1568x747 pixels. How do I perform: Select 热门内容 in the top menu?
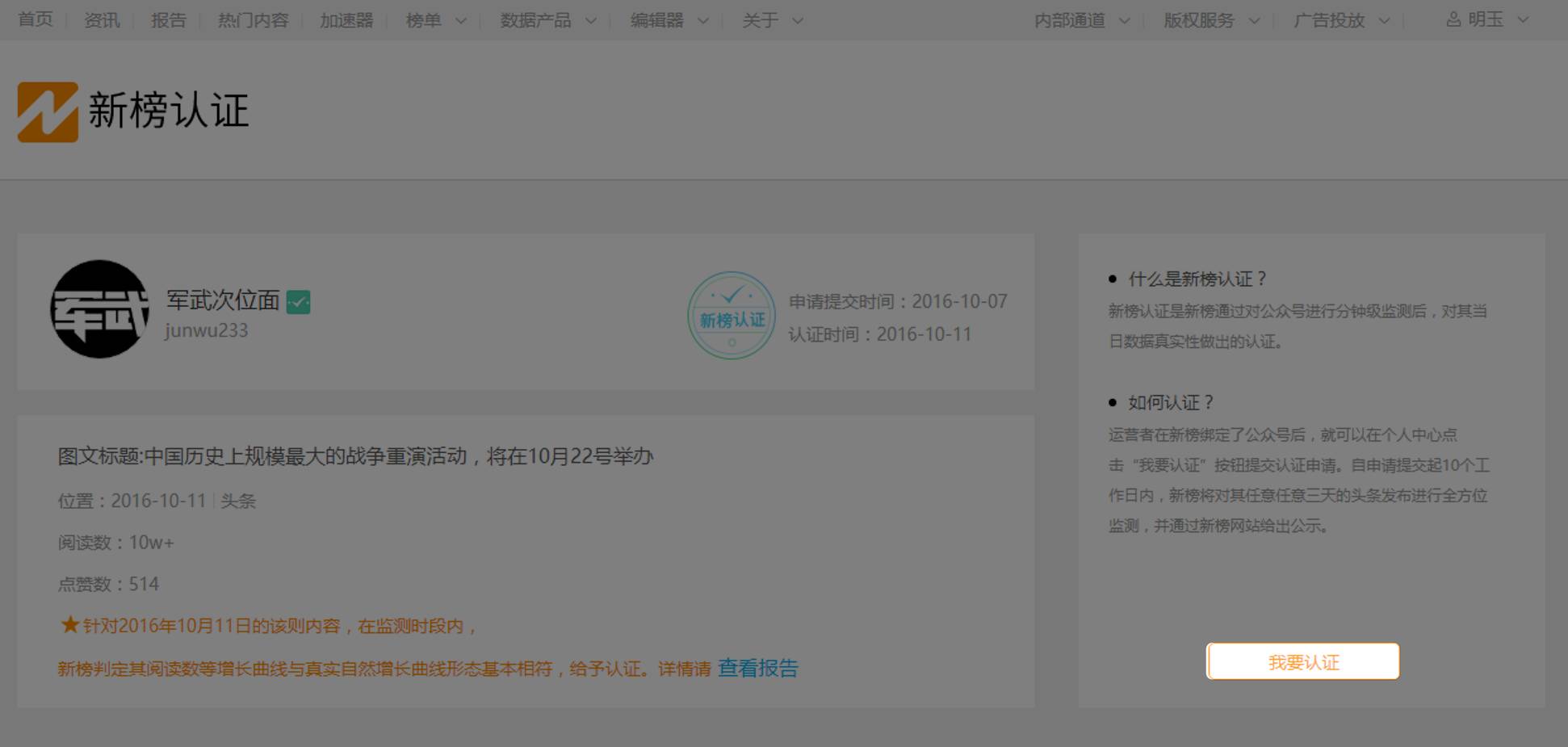pos(253,20)
